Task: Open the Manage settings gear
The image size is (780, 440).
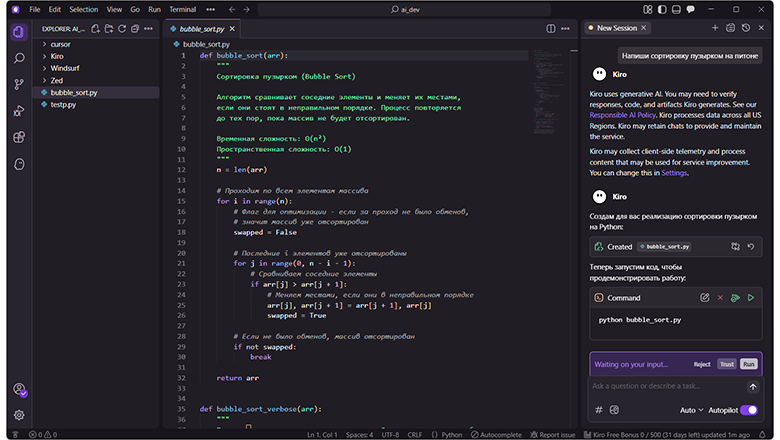Action: tap(18, 414)
